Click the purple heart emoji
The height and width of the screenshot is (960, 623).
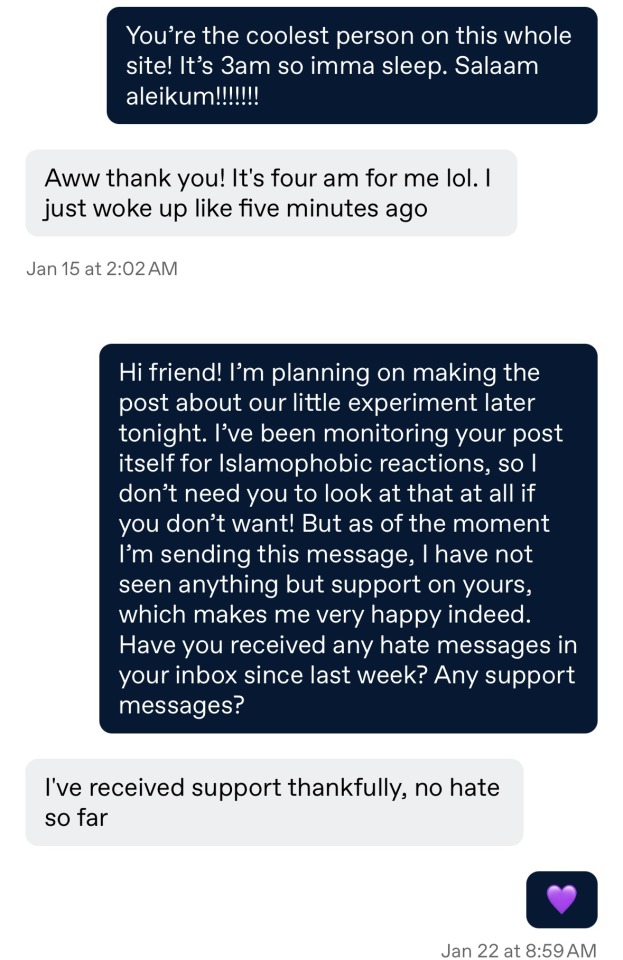click(561, 899)
